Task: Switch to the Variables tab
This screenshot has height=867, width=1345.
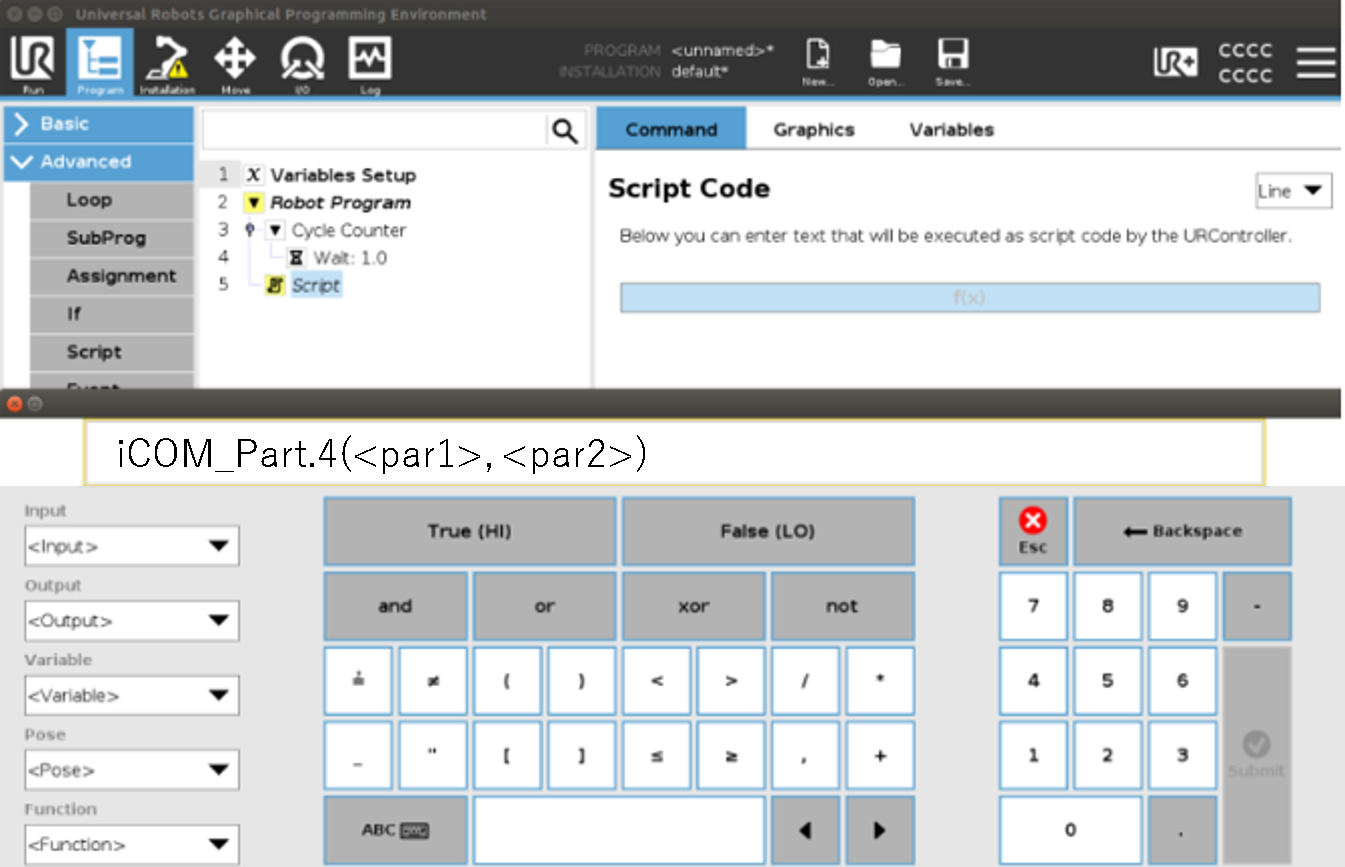Action: [951, 130]
